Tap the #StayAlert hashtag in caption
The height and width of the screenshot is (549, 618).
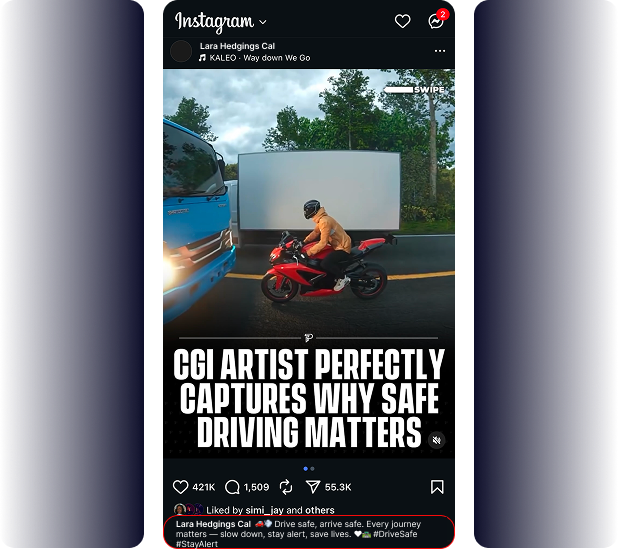coord(197,544)
